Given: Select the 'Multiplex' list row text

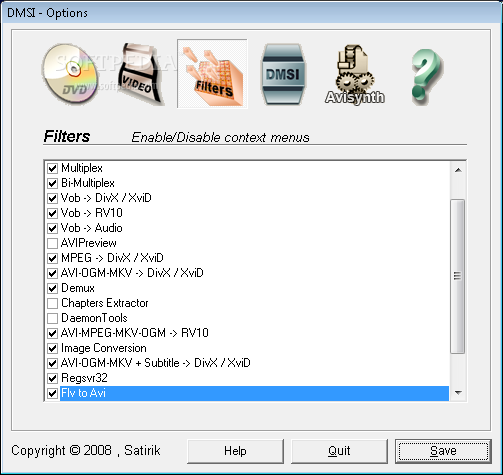Looking at the screenshot, I should [x=82, y=168].
